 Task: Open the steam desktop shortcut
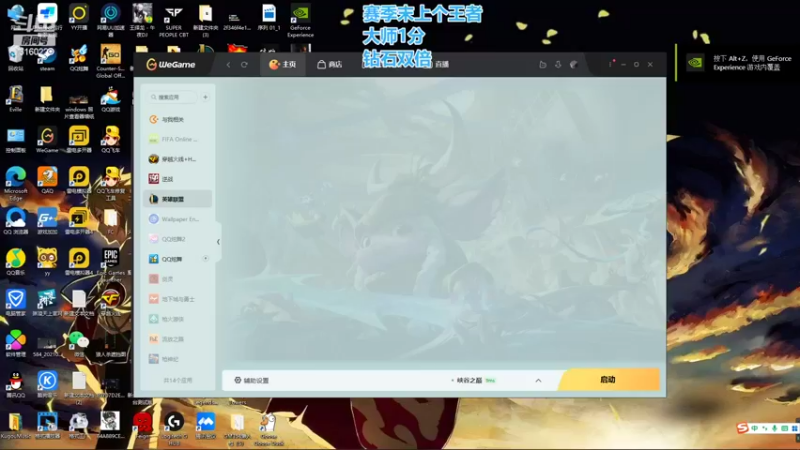point(47,58)
